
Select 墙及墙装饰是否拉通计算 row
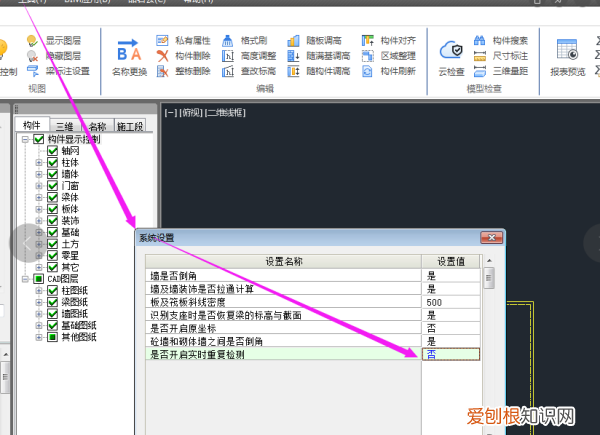click(x=284, y=289)
